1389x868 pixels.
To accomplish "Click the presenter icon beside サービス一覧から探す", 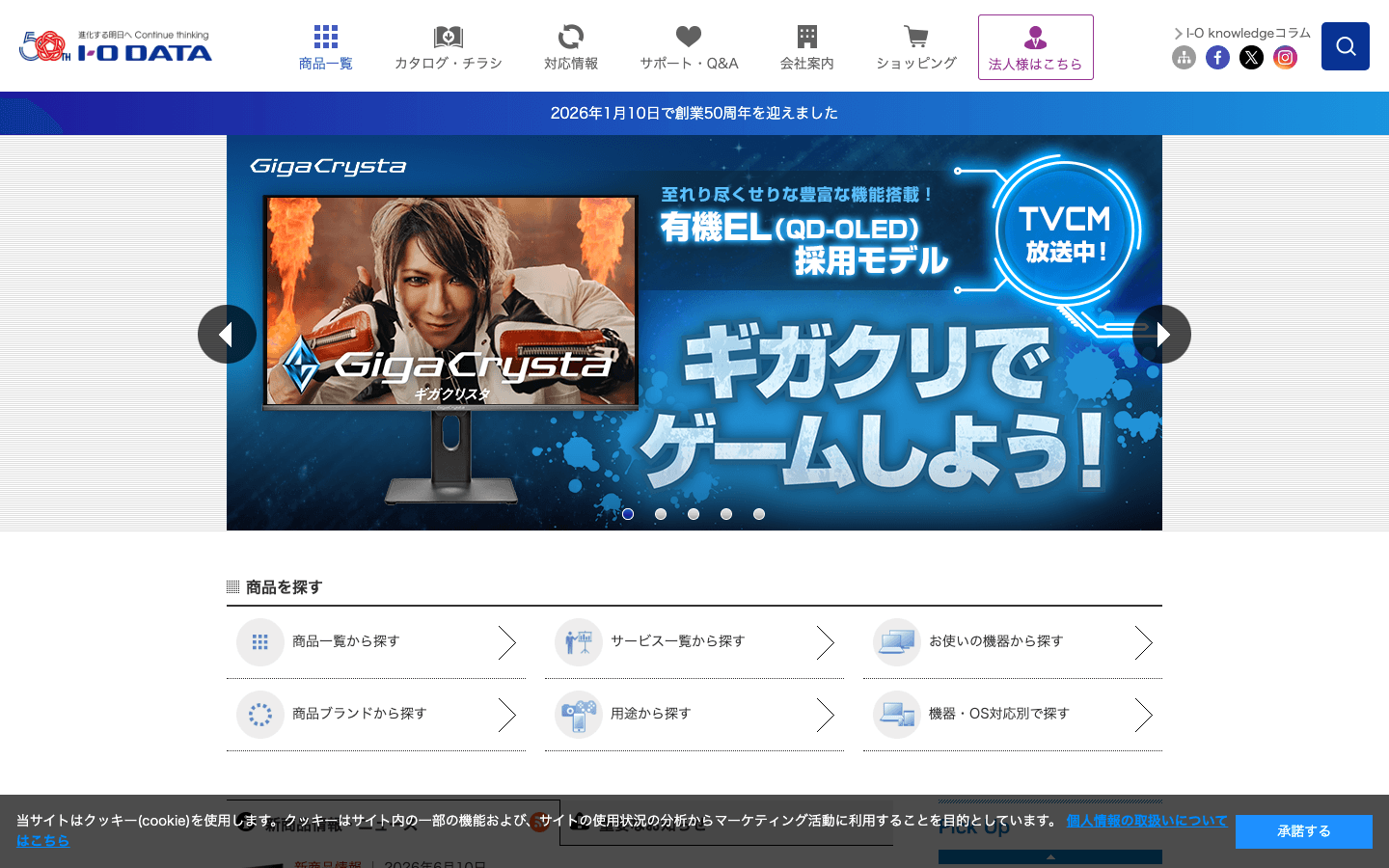I will pyautogui.click(x=579, y=642).
